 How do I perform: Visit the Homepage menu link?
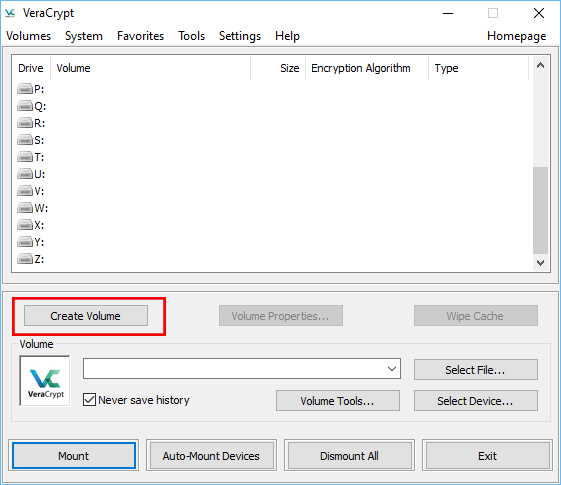[x=517, y=36]
